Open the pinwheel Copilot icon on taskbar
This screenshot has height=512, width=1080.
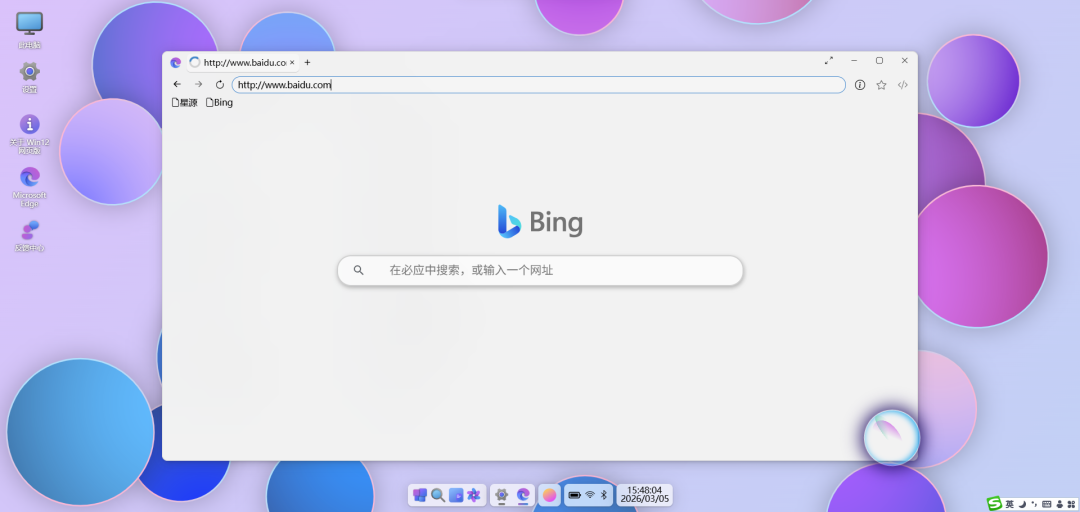473,495
